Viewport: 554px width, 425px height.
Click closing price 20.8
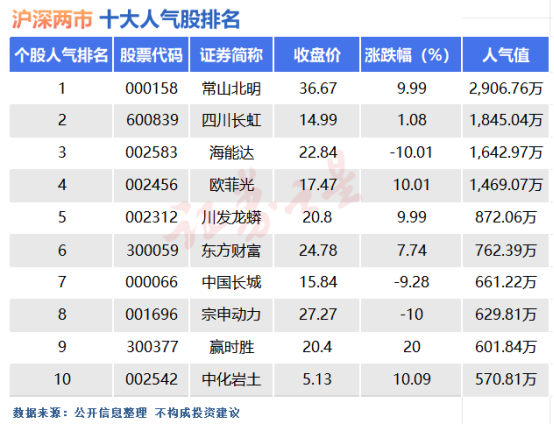point(317,217)
